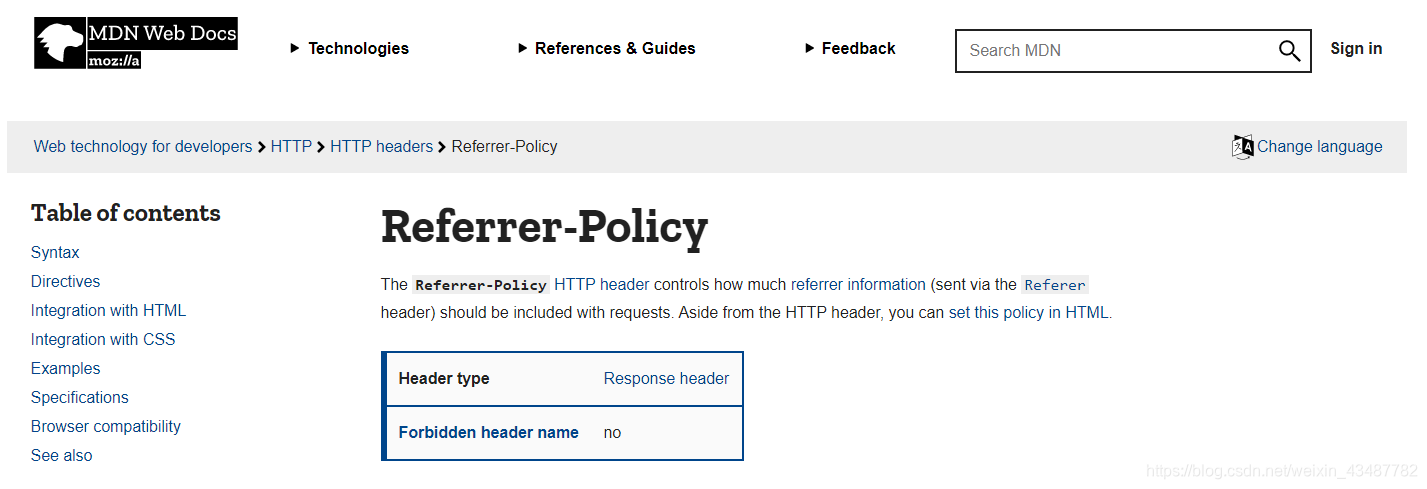Jump to Syntax in table of contents
The image size is (1427, 489).
click(55, 252)
